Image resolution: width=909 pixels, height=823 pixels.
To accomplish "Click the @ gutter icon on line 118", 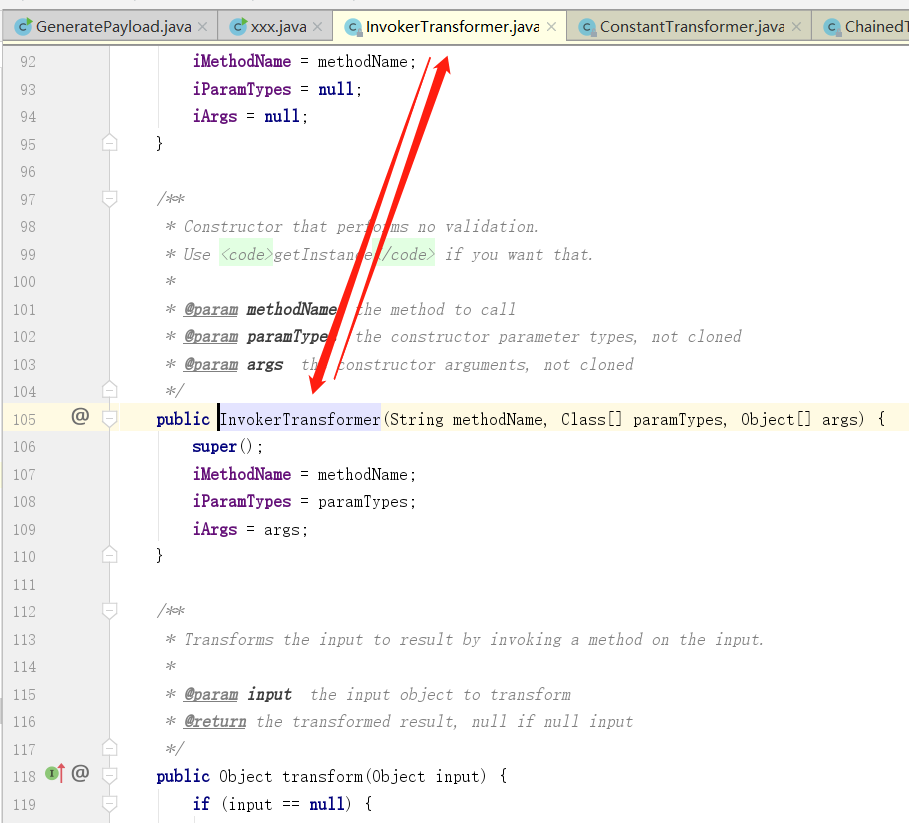I will (80, 773).
